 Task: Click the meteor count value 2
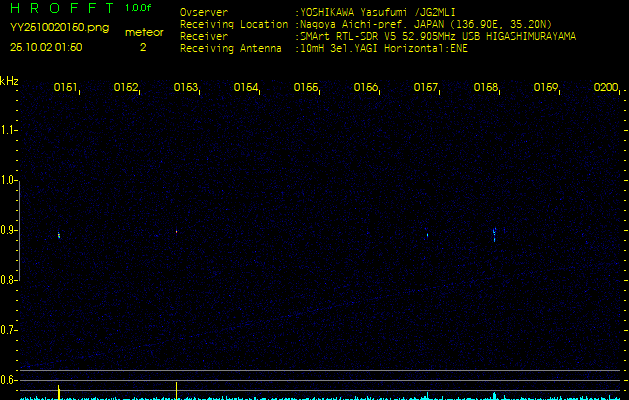click(x=143, y=47)
